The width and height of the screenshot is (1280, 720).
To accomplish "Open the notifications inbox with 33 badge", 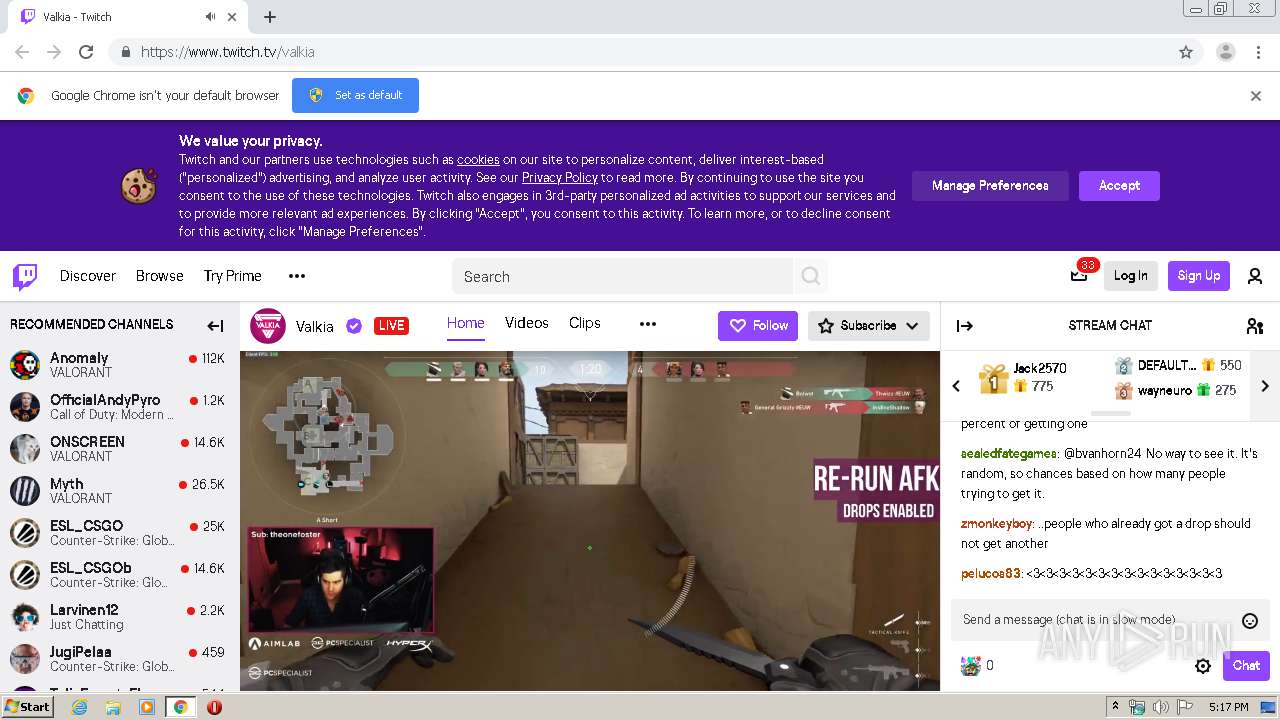I will [1079, 276].
